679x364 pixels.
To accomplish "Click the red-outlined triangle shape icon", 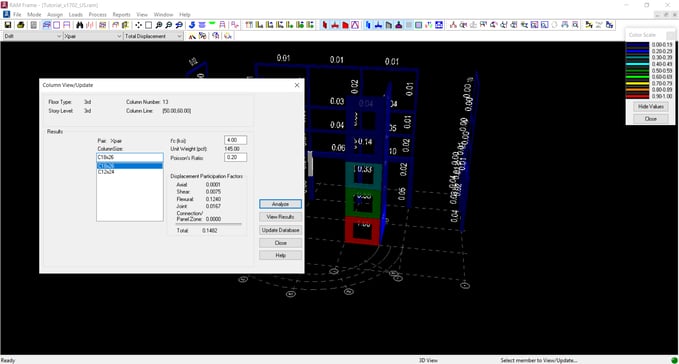I will click(x=355, y=25).
